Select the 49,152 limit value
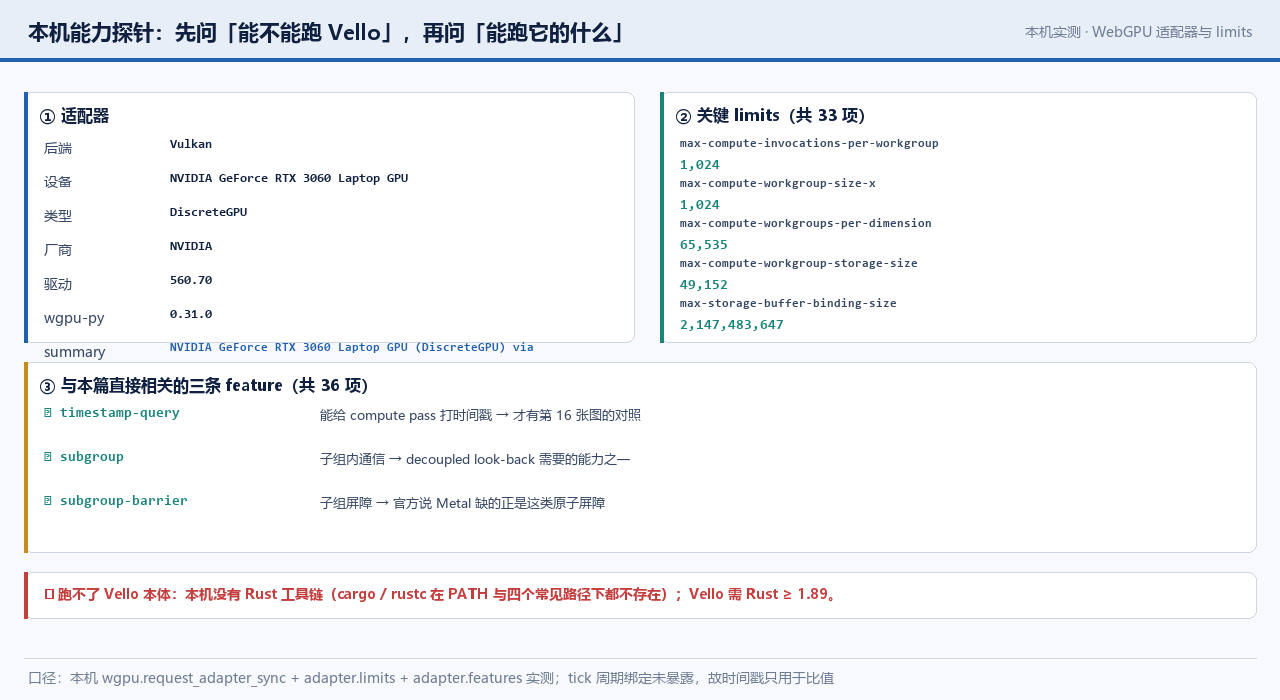The width and height of the screenshot is (1280, 700). (x=704, y=285)
